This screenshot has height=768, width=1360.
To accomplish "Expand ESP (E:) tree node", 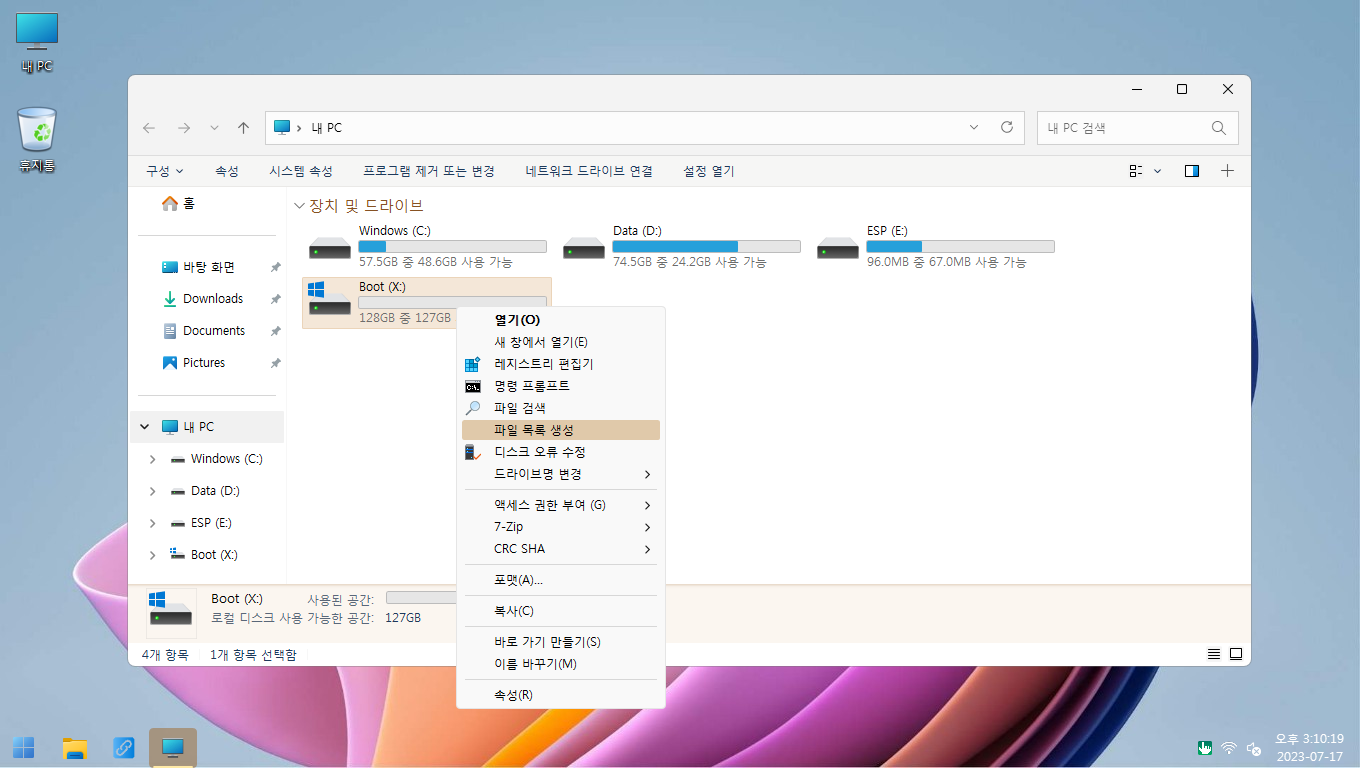I will pos(153,523).
